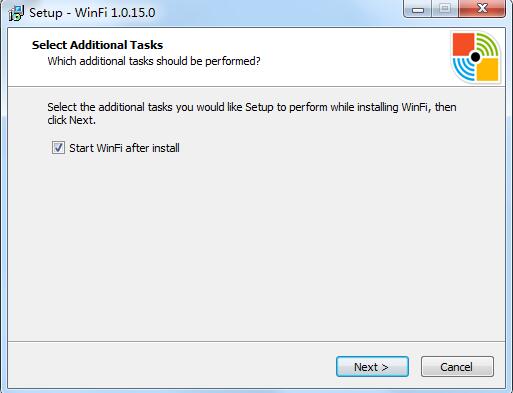The height and width of the screenshot is (393, 513).
Task: Toggle option via 'Start WinFi after install' label
Action: point(124,148)
